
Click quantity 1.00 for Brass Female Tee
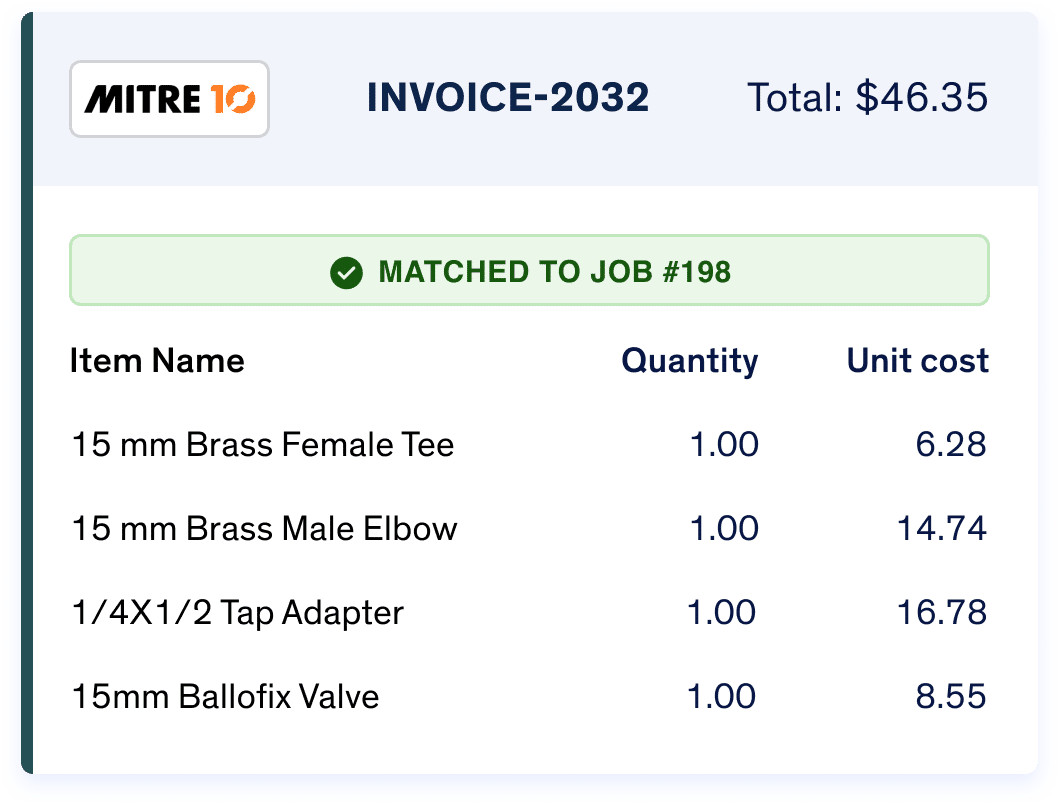tap(724, 444)
